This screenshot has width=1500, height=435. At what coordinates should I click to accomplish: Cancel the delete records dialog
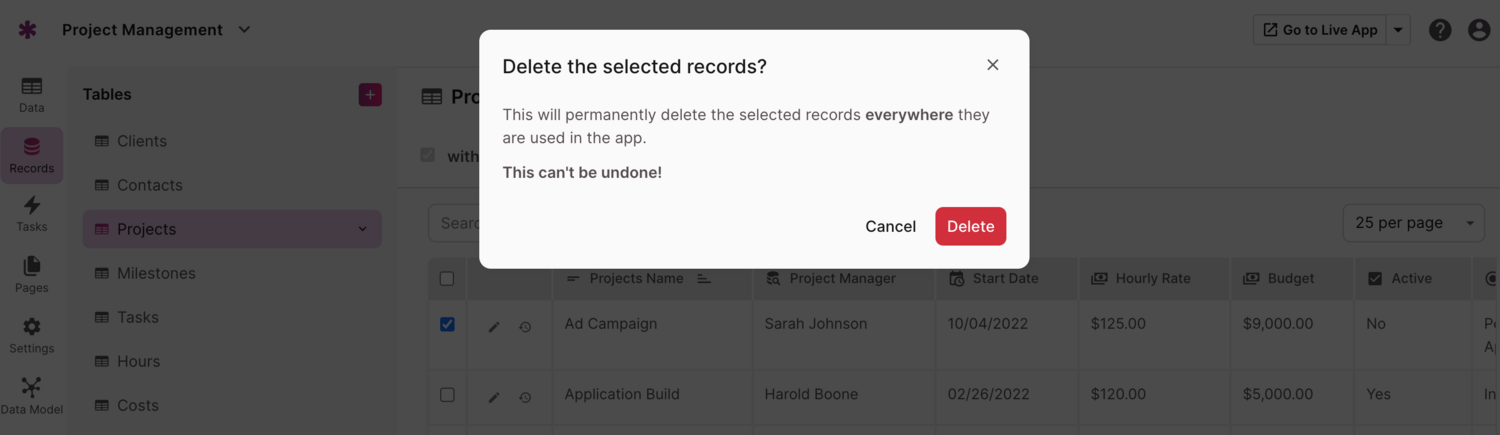tap(890, 226)
